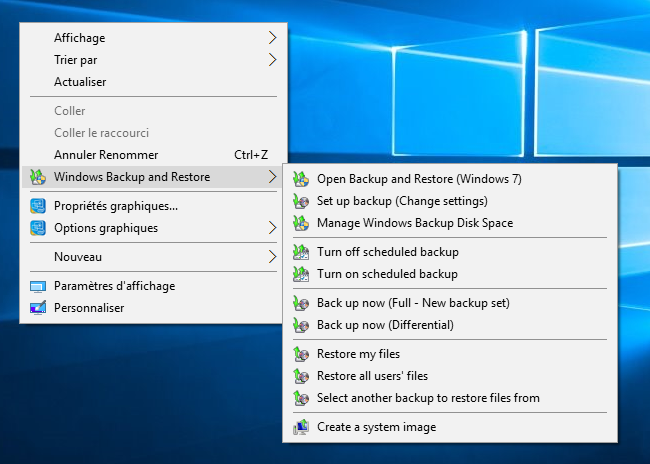Expand the Trier par submenu arrow
The height and width of the screenshot is (464, 650).
click(x=272, y=60)
